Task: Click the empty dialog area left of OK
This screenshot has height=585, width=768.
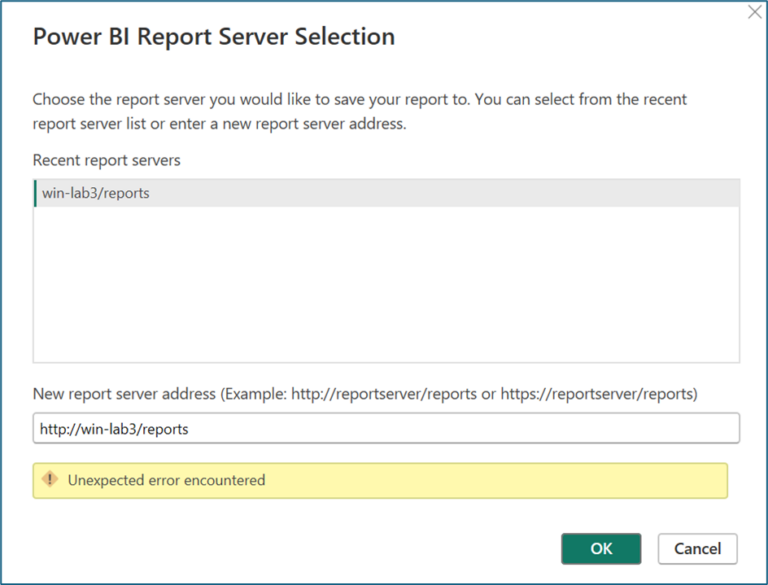Action: pyautogui.click(x=300, y=548)
